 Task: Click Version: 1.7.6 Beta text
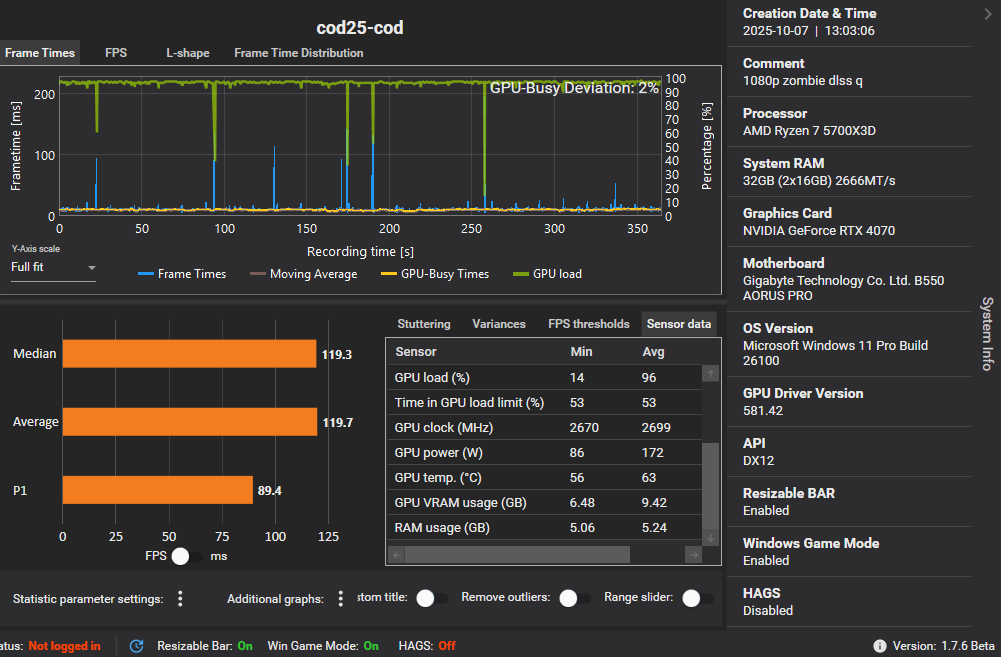(x=944, y=646)
